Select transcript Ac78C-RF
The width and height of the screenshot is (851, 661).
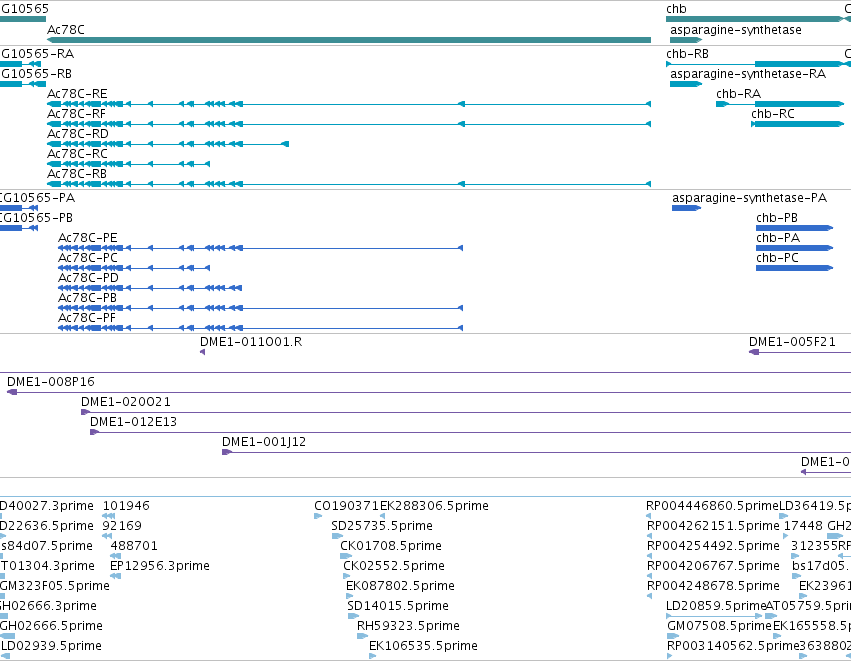(349, 124)
